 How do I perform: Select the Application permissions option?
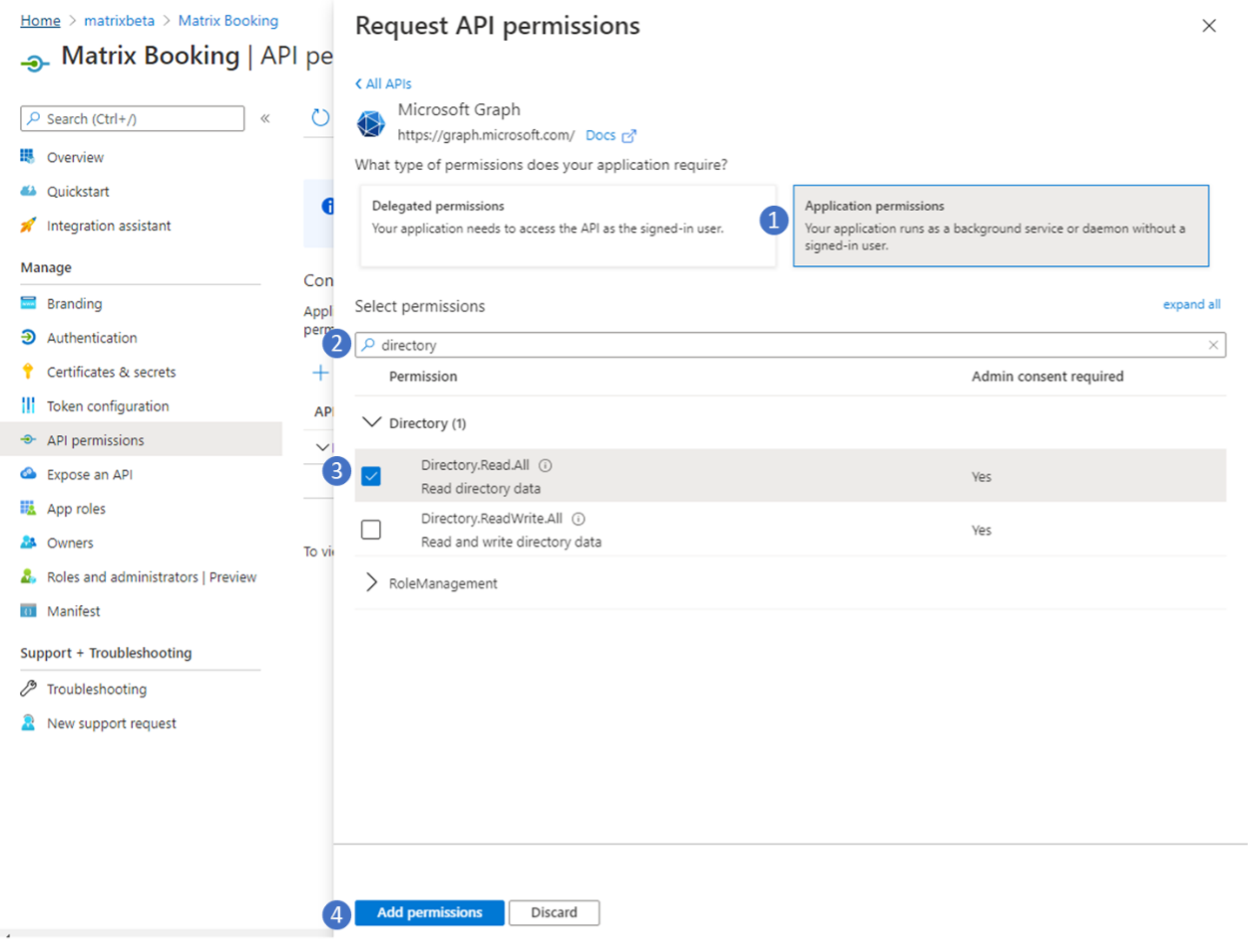(x=1001, y=225)
